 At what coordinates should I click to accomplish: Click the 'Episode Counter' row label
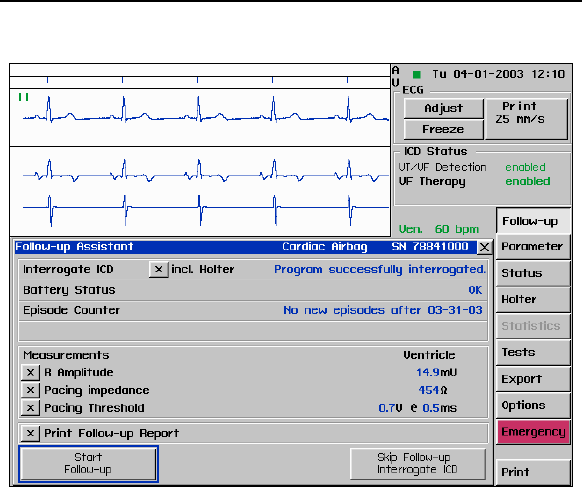click(x=71, y=310)
